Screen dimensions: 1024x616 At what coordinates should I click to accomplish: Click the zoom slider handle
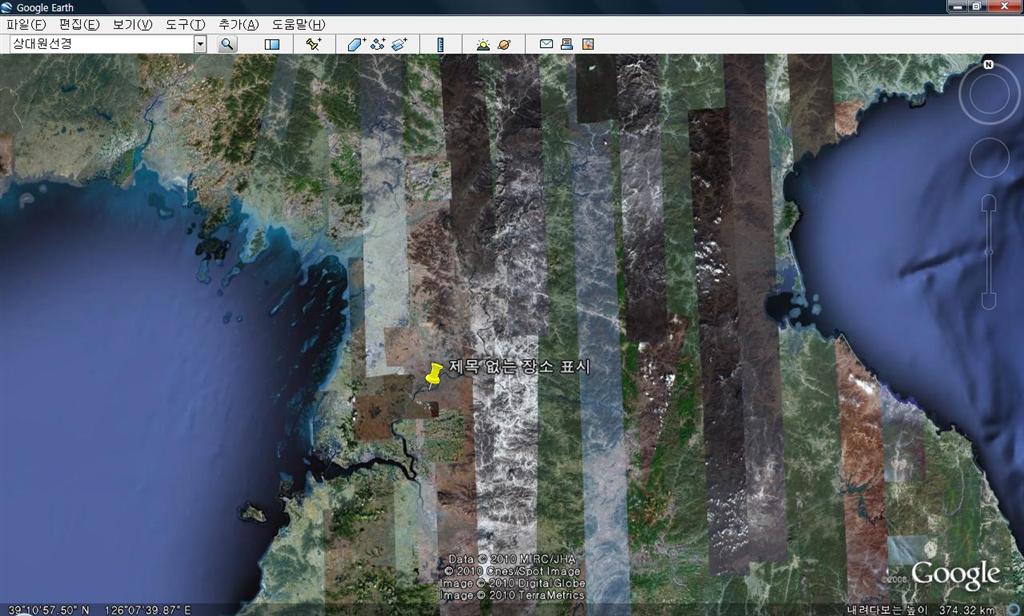click(x=989, y=251)
